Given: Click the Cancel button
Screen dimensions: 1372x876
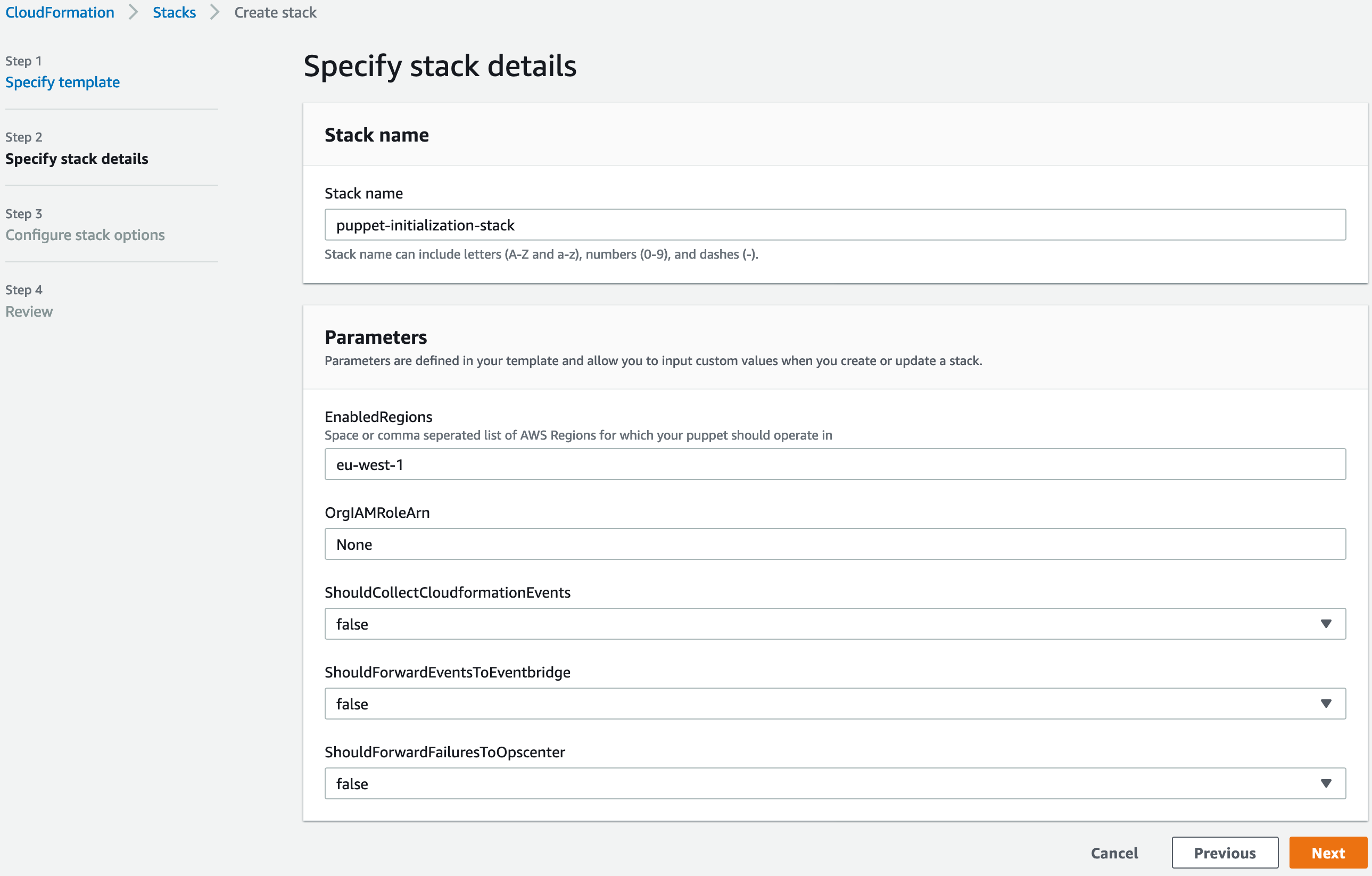Looking at the screenshot, I should (x=1114, y=853).
